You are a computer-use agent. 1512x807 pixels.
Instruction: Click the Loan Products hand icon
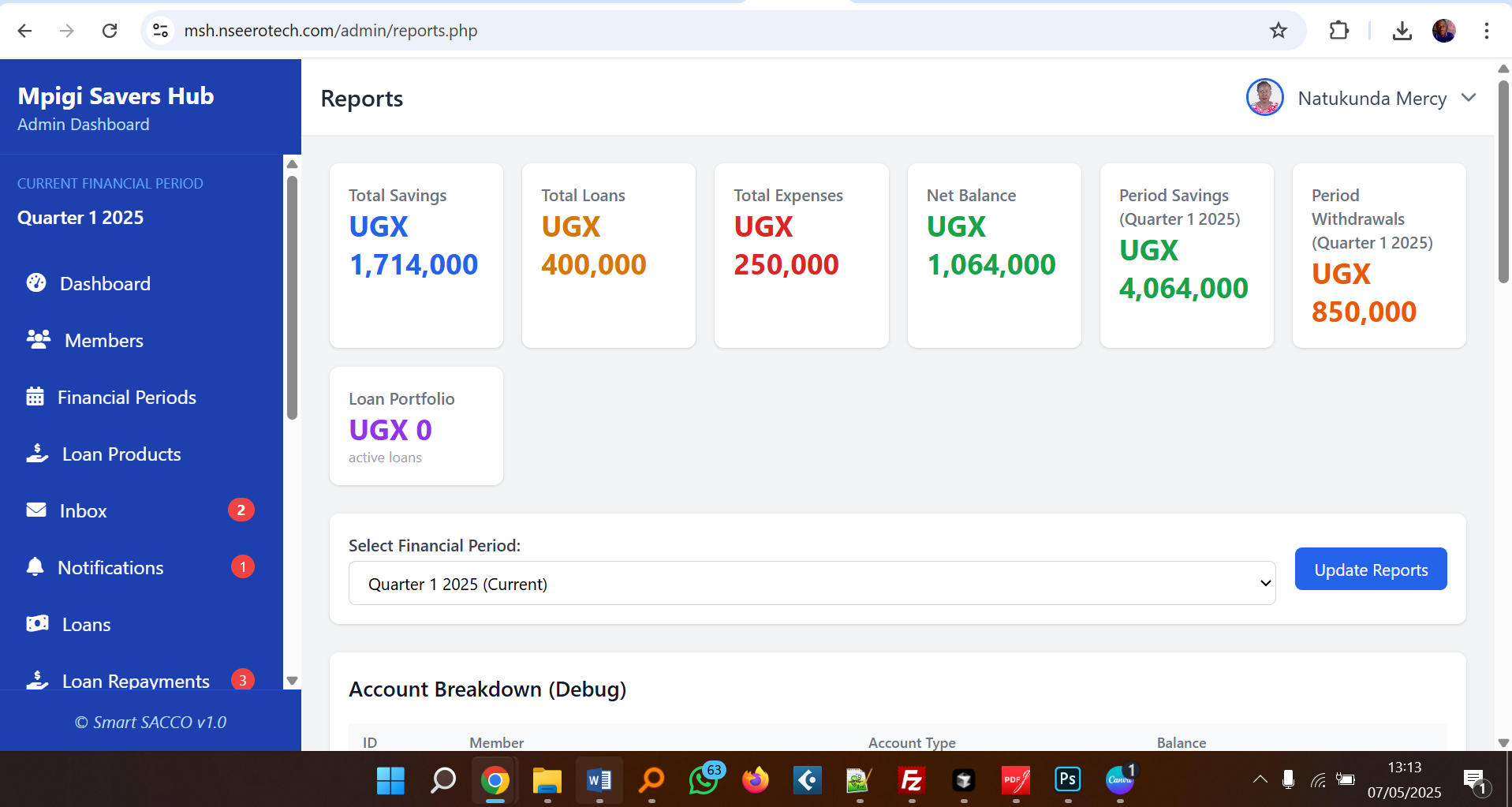click(37, 454)
